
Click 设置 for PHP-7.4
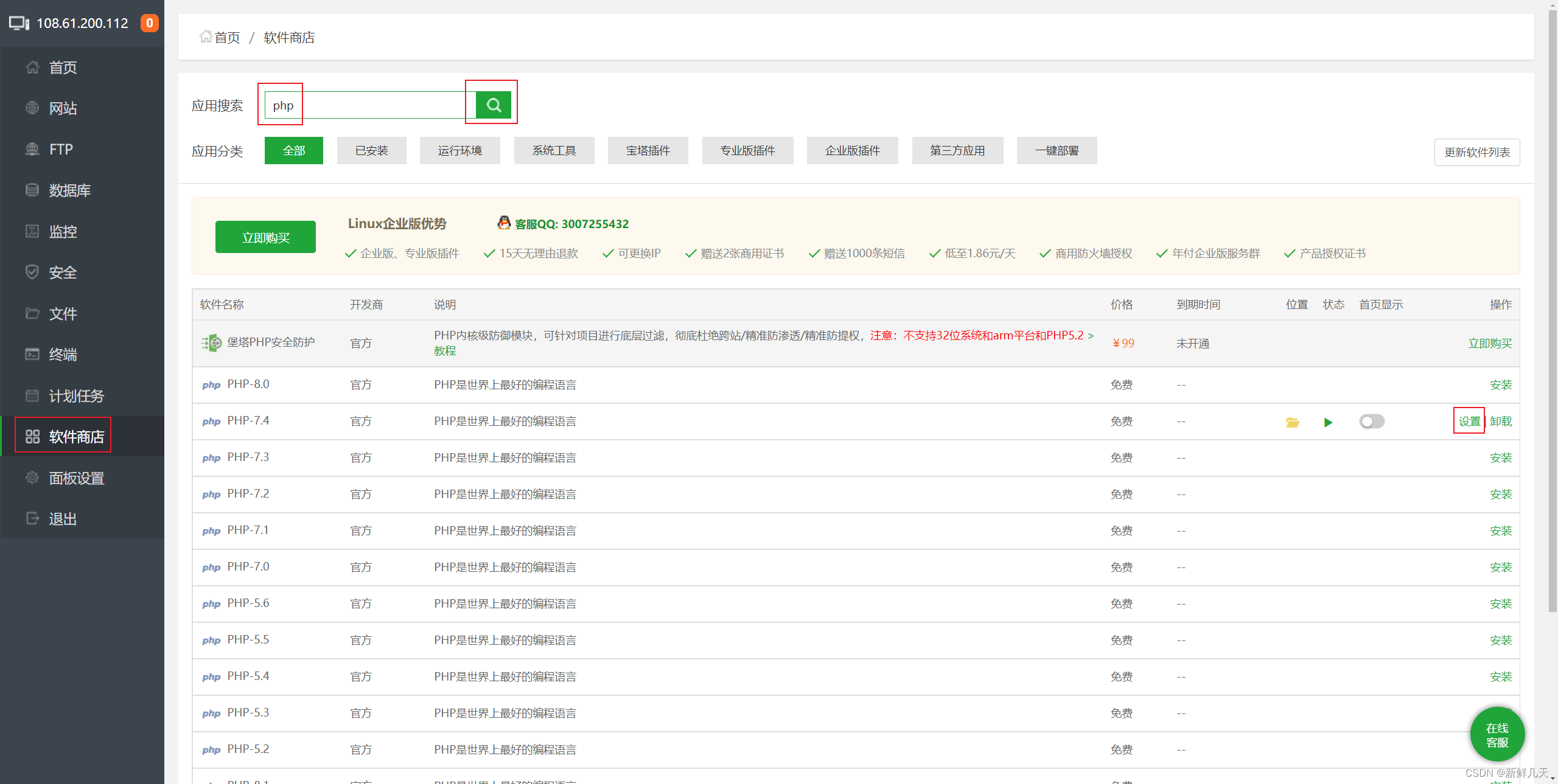coord(1469,421)
